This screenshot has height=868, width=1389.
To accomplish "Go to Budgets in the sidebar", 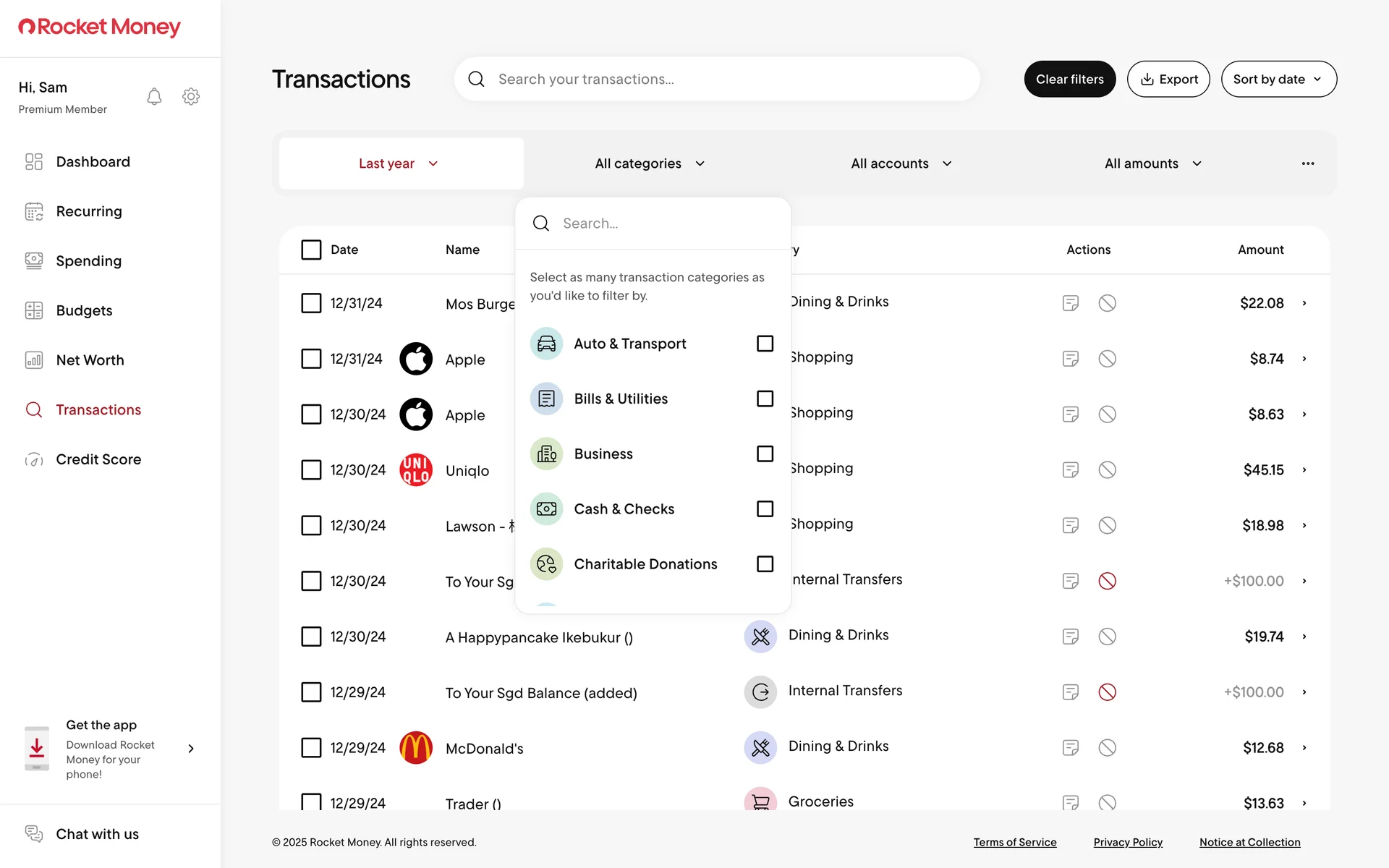I will coord(84,310).
